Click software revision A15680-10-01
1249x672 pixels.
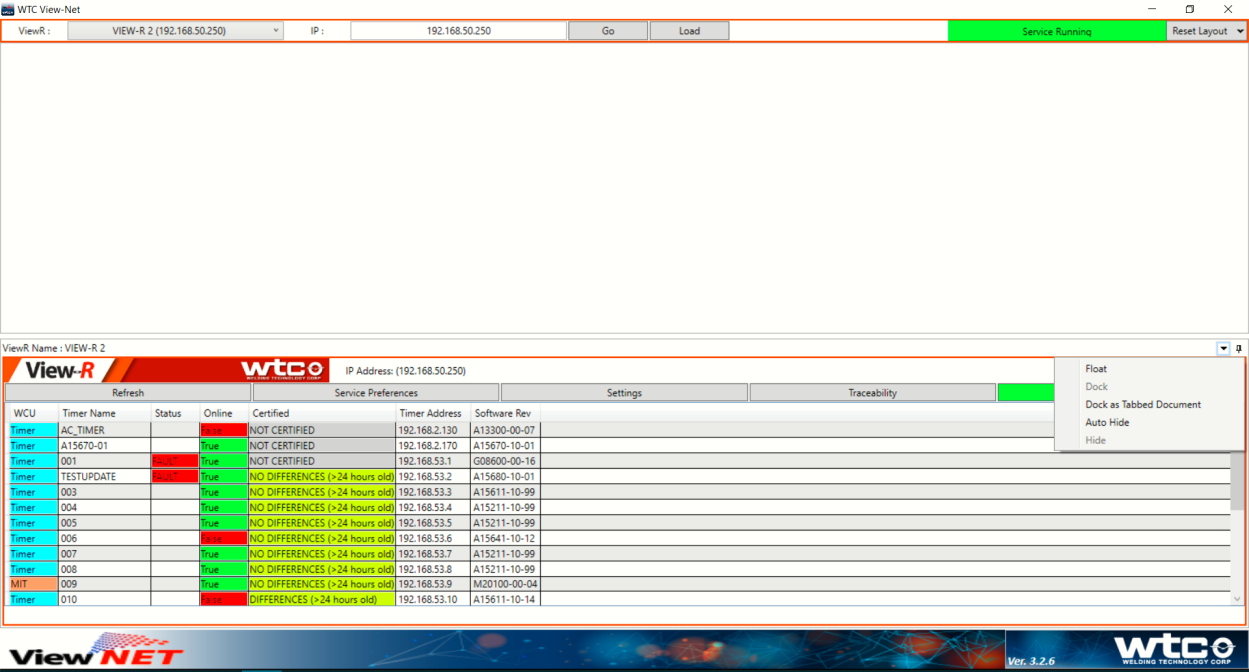pyautogui.click(x=505, y=477)
